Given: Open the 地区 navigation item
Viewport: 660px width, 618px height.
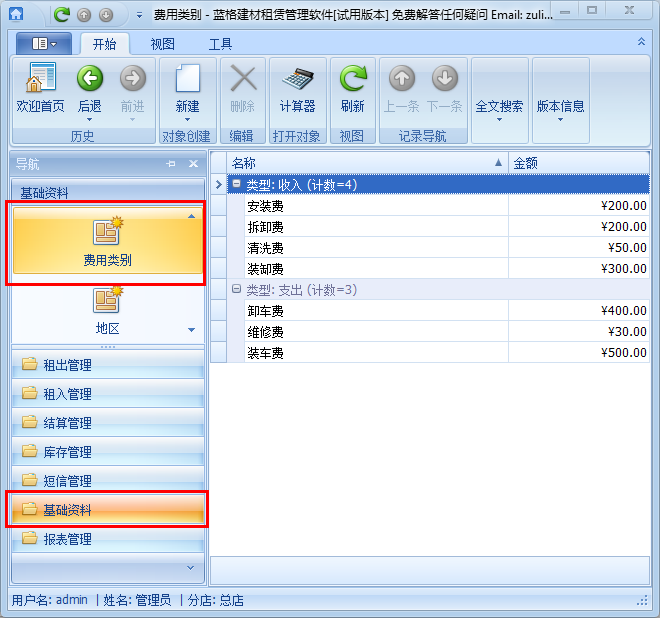Looking at the screenshot, I should pos(107,310).
